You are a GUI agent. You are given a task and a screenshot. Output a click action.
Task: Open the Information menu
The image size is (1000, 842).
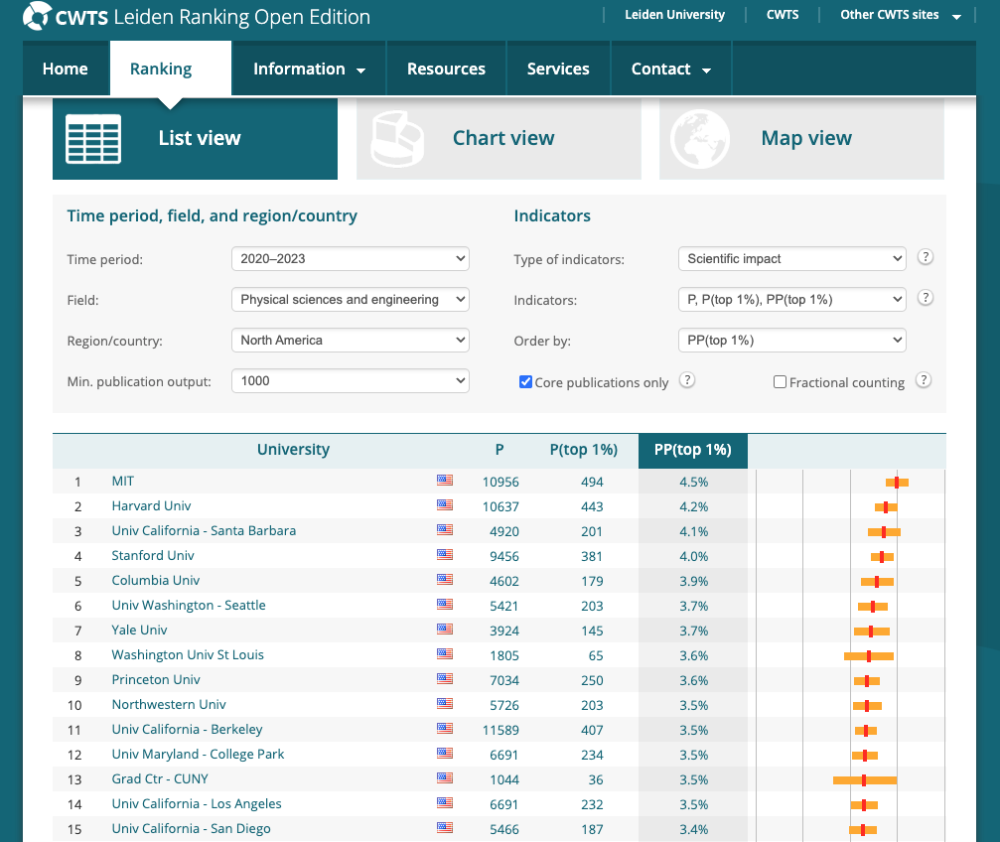[x=308, y=69]
